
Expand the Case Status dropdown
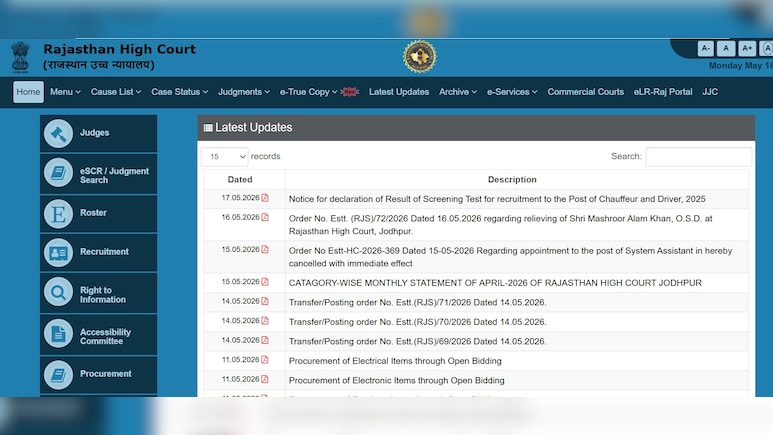(179, 92)
